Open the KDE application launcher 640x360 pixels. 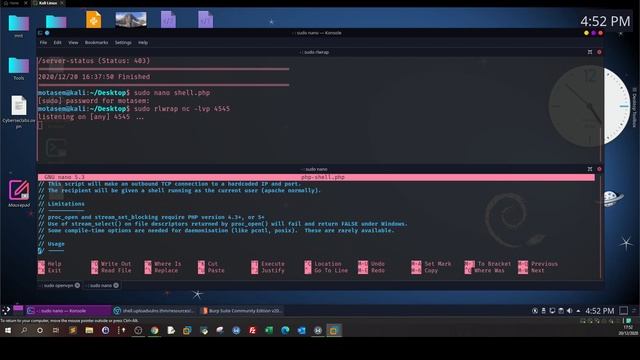tap(6, 311)
